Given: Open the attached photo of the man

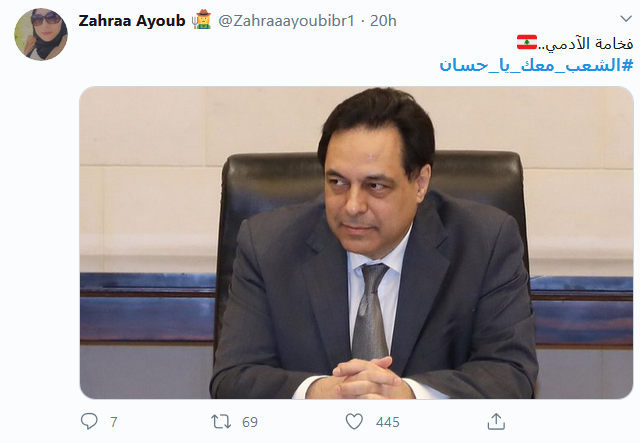Looking at the screenshot, I should (x=356, y=243).
